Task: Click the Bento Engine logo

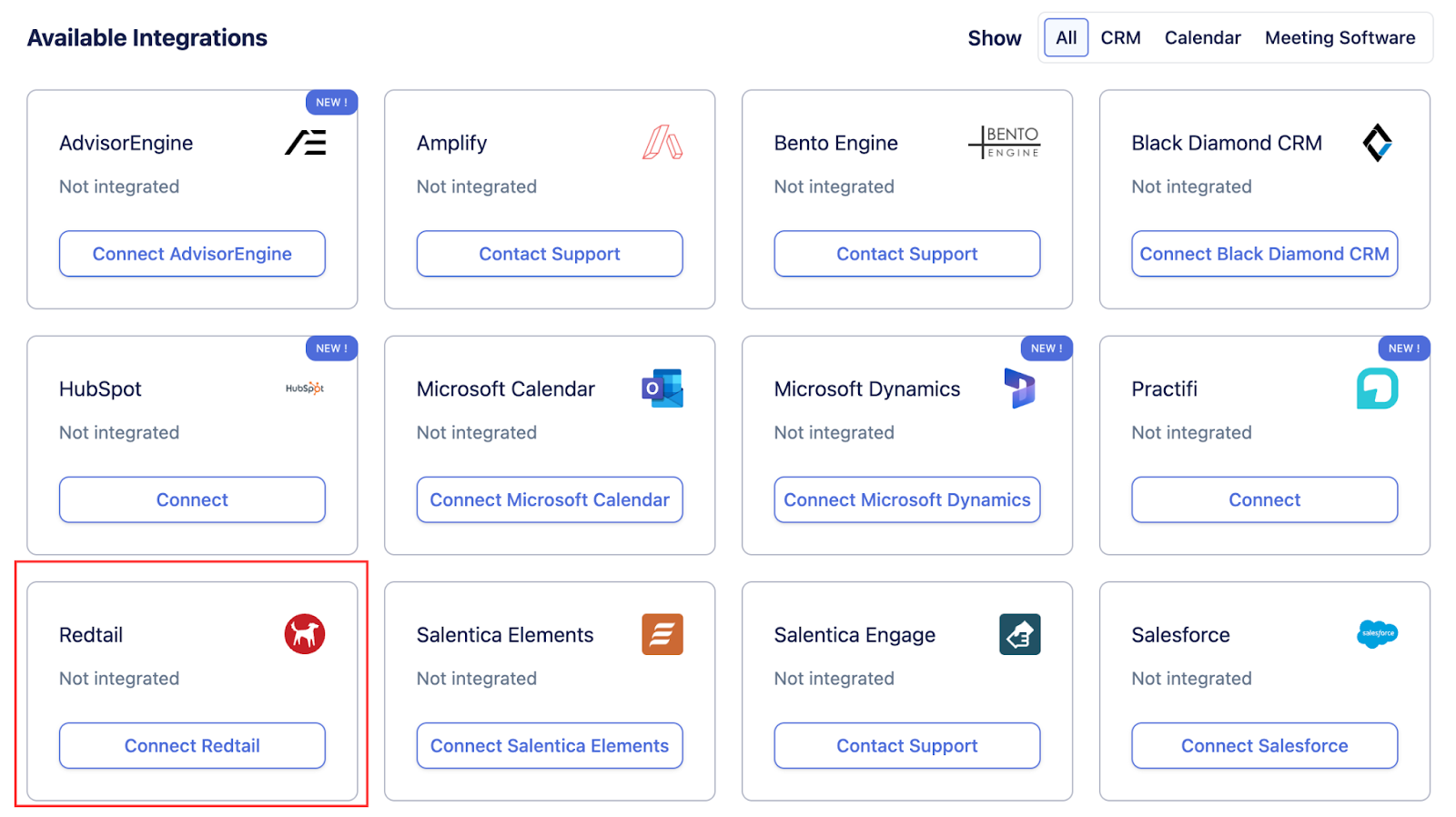Action: 1005,143
